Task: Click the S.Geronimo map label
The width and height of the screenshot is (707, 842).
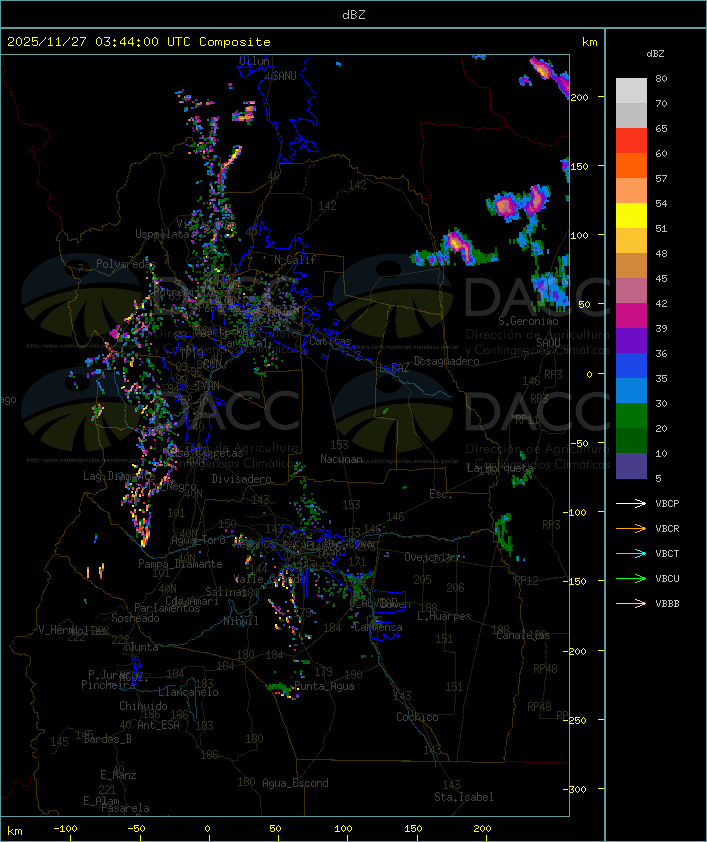Action: 528,321
